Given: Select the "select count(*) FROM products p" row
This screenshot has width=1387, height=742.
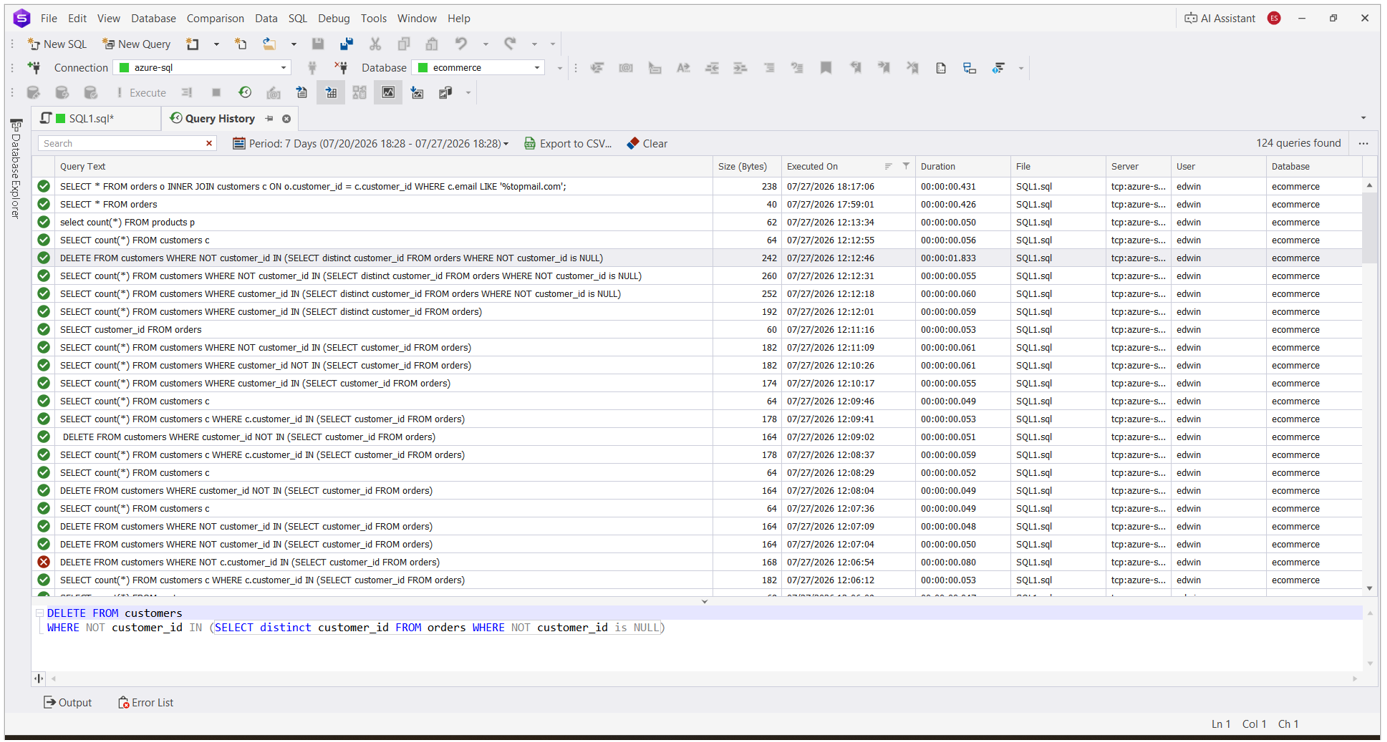Looking at the screenshot, I should pyautogui.click(x=698, y=222).
